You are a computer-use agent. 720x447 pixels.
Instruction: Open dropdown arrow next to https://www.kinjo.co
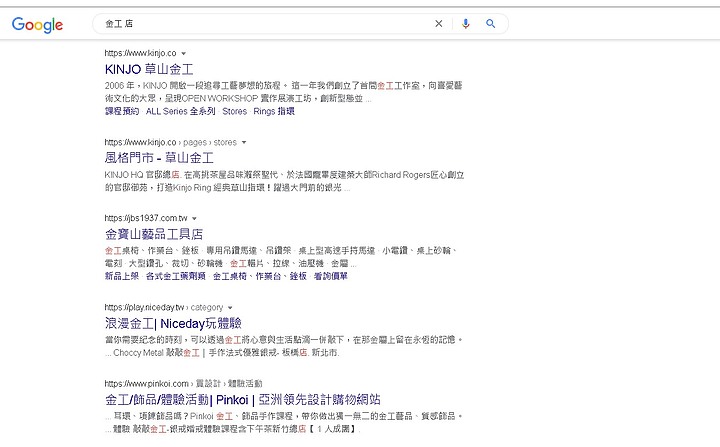pos(184,53)
